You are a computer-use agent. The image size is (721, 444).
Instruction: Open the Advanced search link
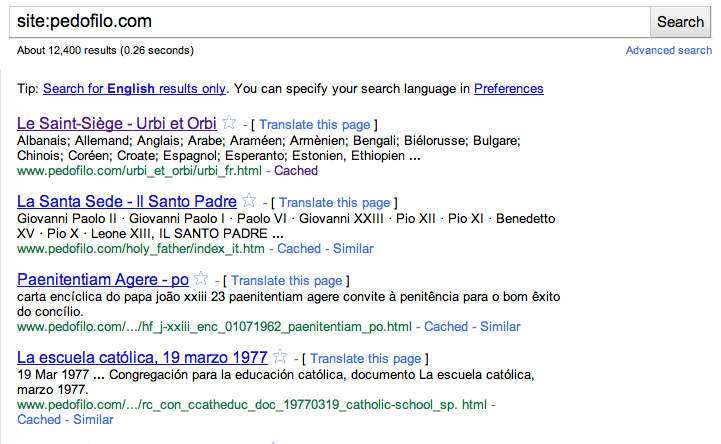668,50
